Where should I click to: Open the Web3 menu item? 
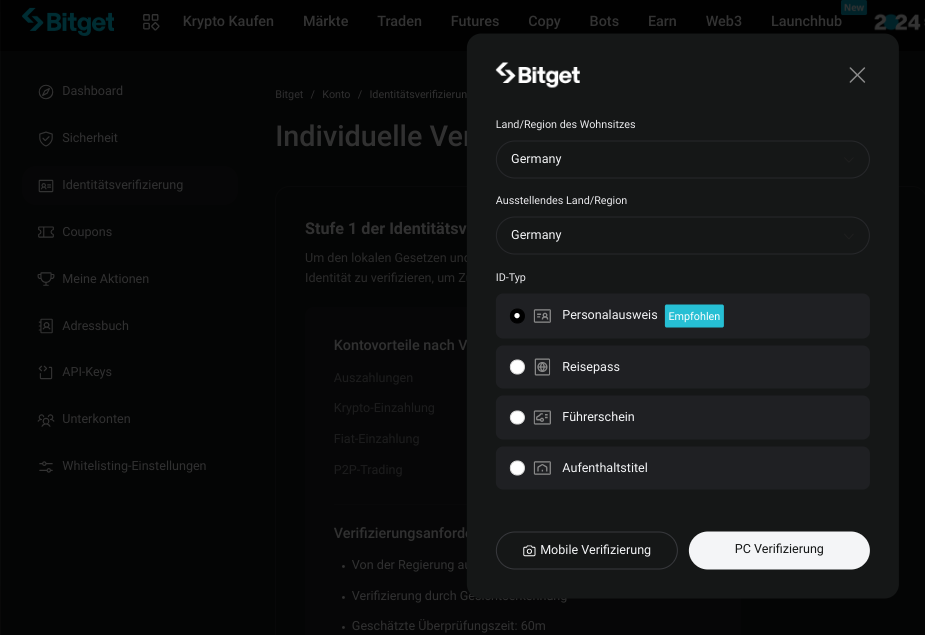[724, 21]
